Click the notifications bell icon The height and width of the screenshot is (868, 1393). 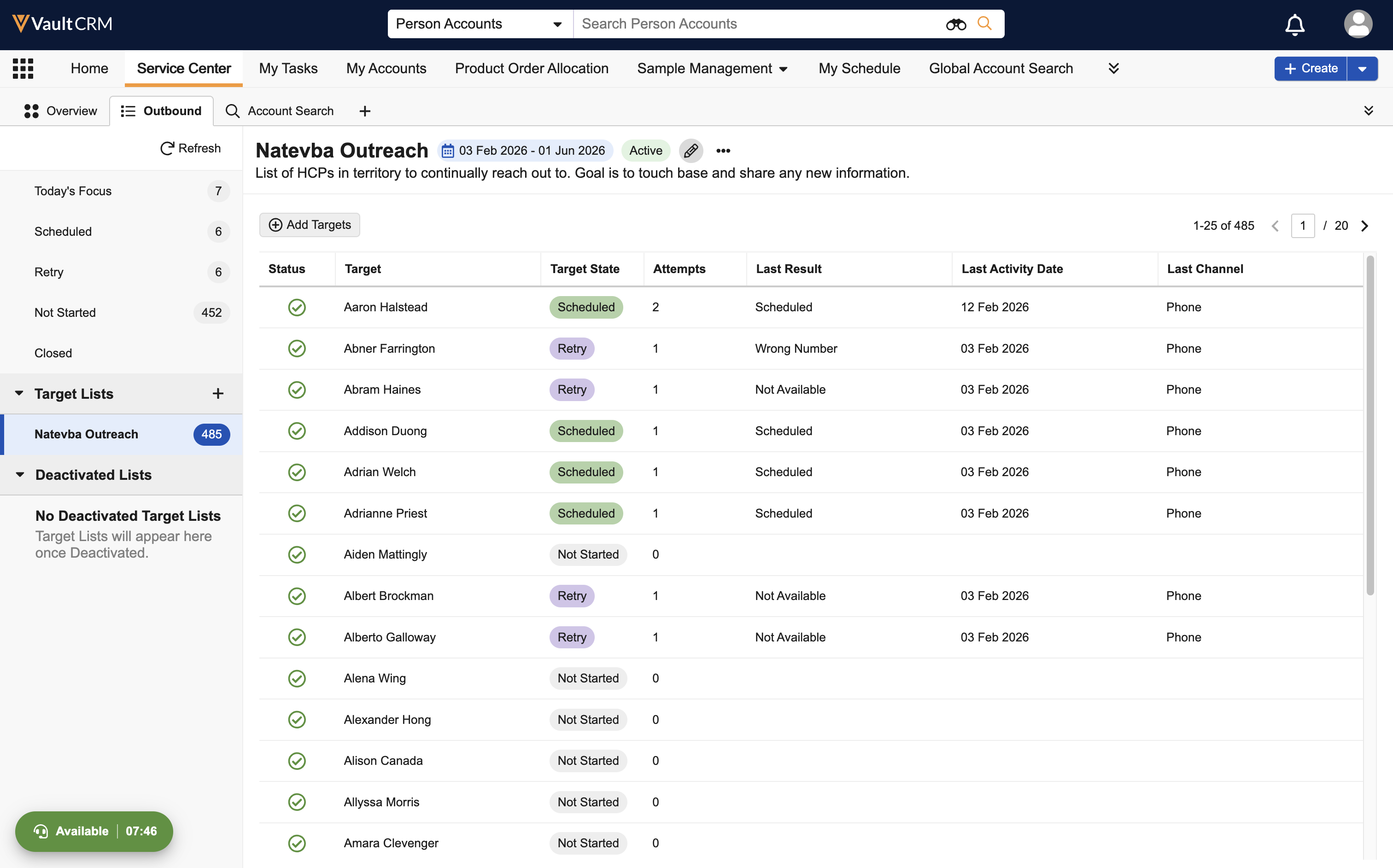coord(1294,24)
